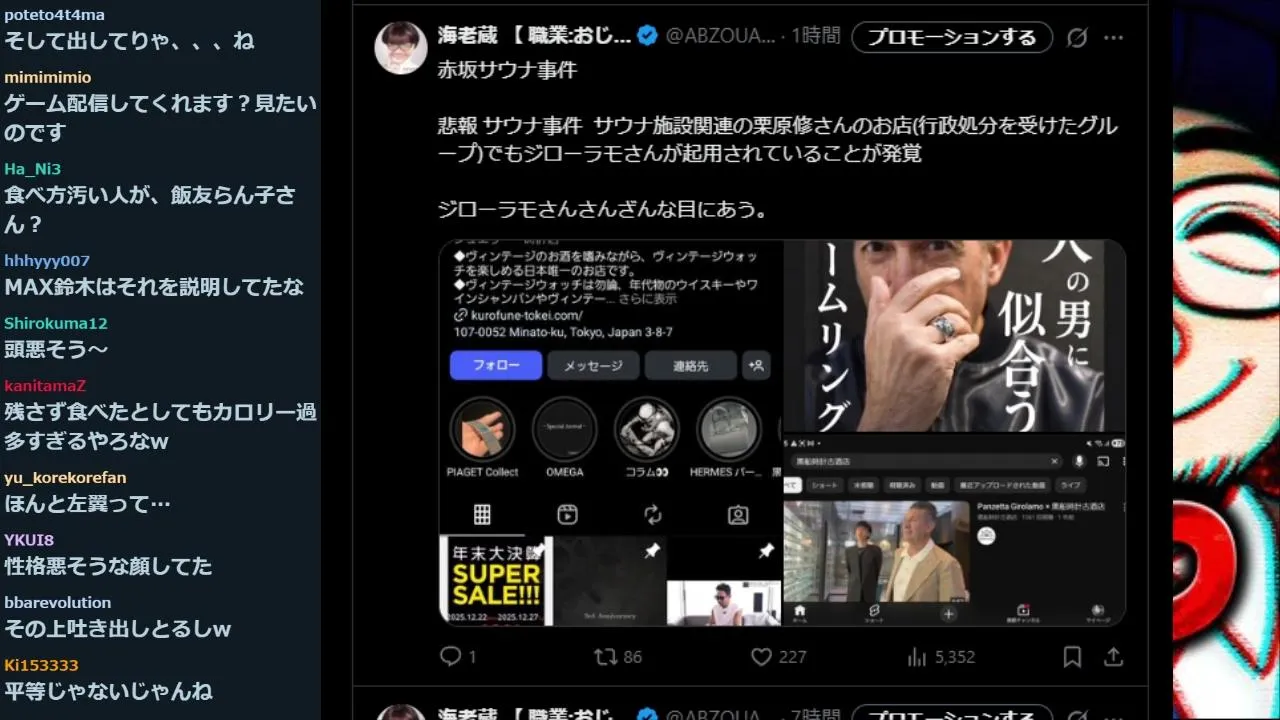Screen dimensions: 1280x720
Task: Open the 1時間 timestamp link
Action: coord(816,36)
